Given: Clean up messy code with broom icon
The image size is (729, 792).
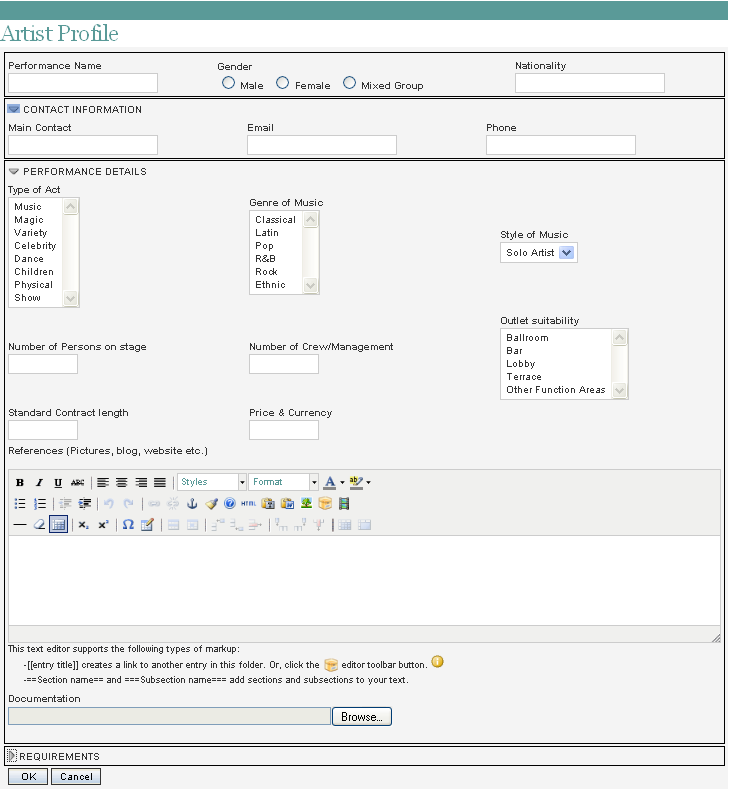Looking at the screenshot, I should coord(211,504).
